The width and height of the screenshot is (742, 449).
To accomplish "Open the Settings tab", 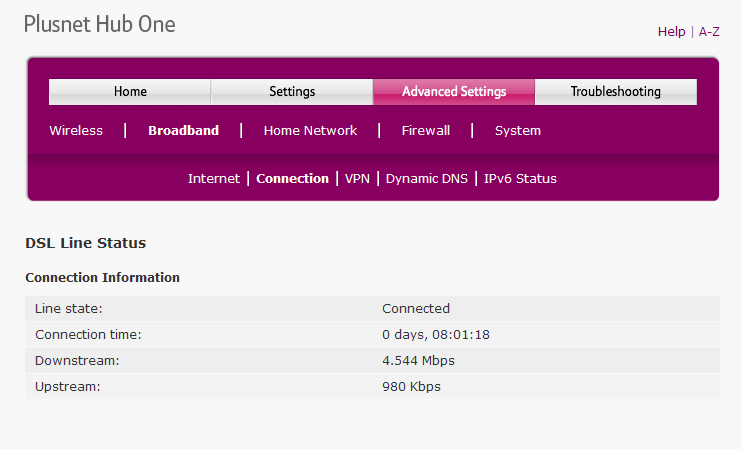I will click(292, 92).
